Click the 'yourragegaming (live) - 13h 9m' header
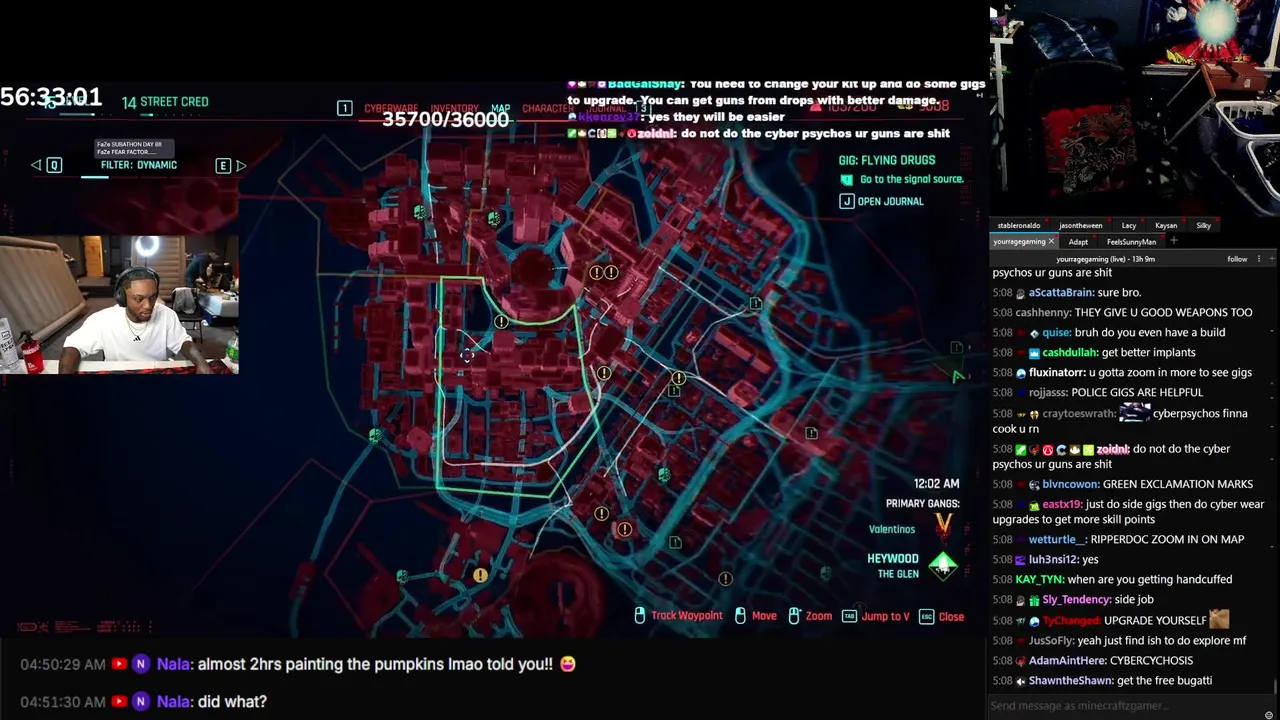The width and height of the screenshot is (1280, 720). [x=1106, y=259]
